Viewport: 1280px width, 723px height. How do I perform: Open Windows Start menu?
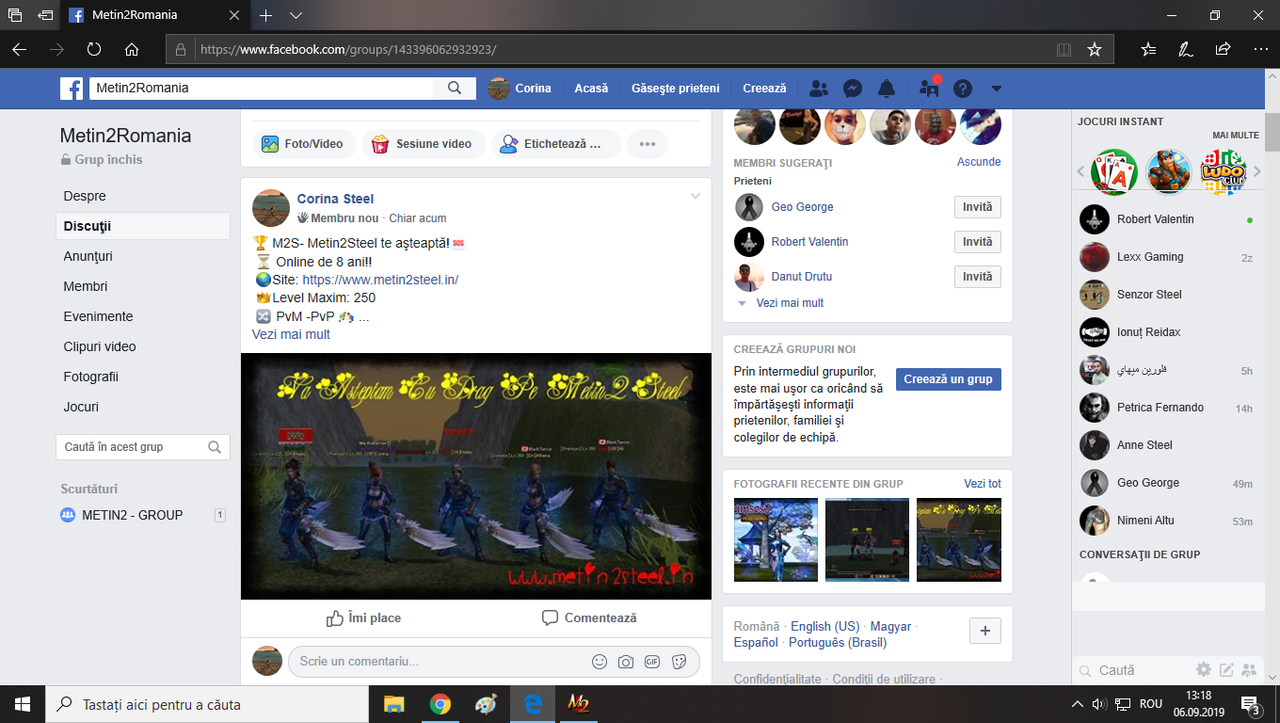(x=22, y=704)
